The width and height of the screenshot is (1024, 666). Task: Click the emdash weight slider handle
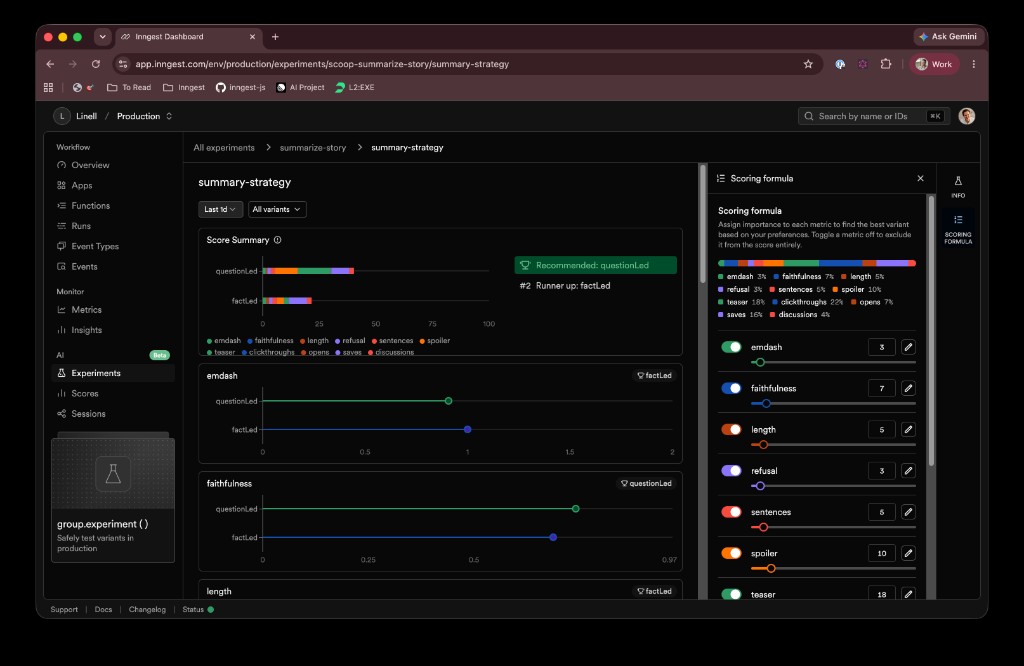[x=760, y=362]
